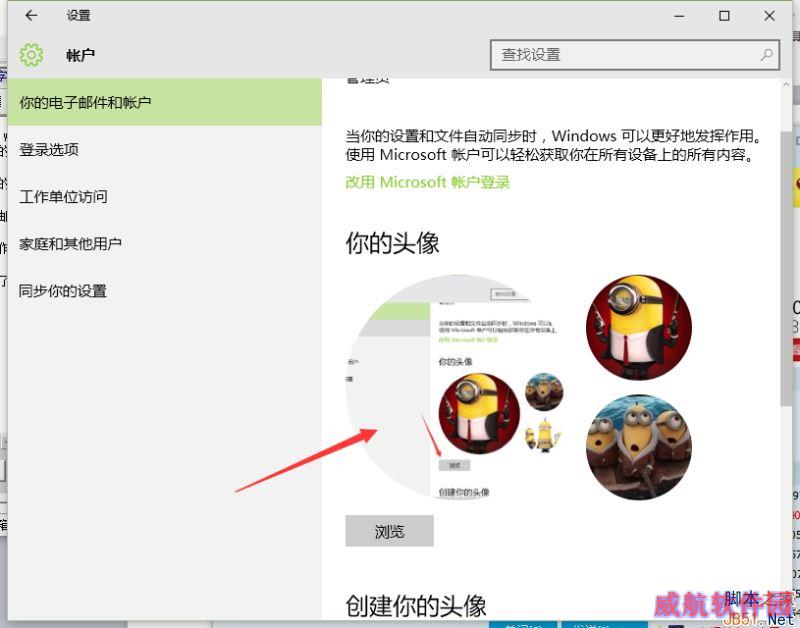This screenshot has width=800, height=628.
Task: Click the 浏览 button
Action: point(389,531)
